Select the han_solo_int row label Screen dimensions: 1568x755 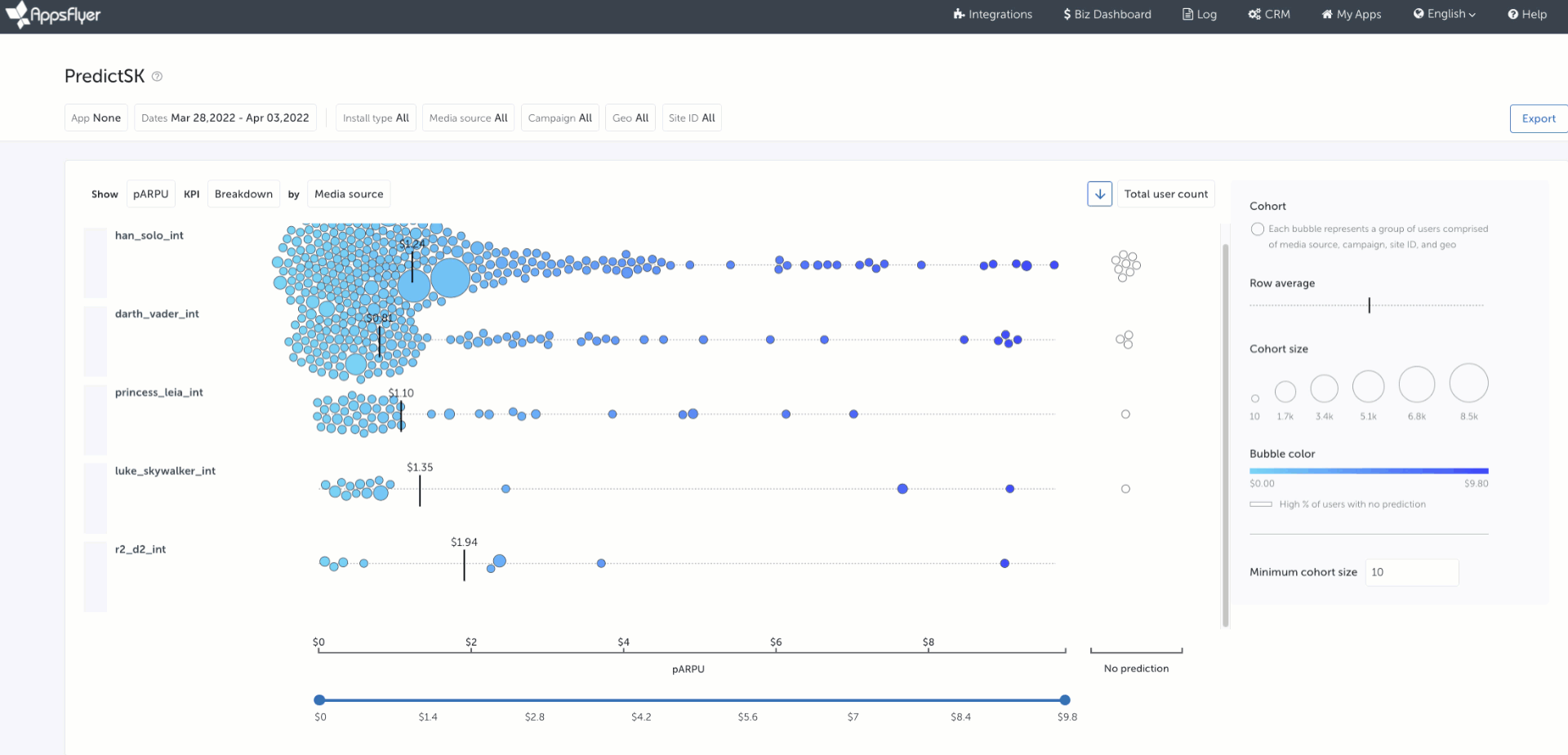149,236
